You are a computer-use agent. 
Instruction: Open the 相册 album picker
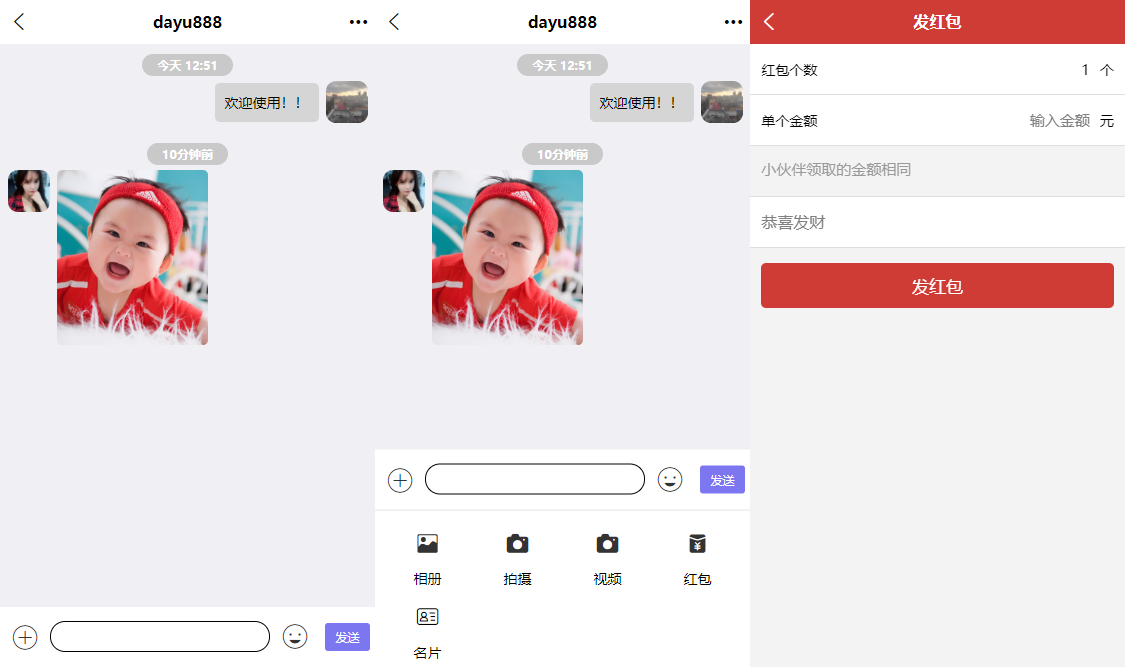427,557
